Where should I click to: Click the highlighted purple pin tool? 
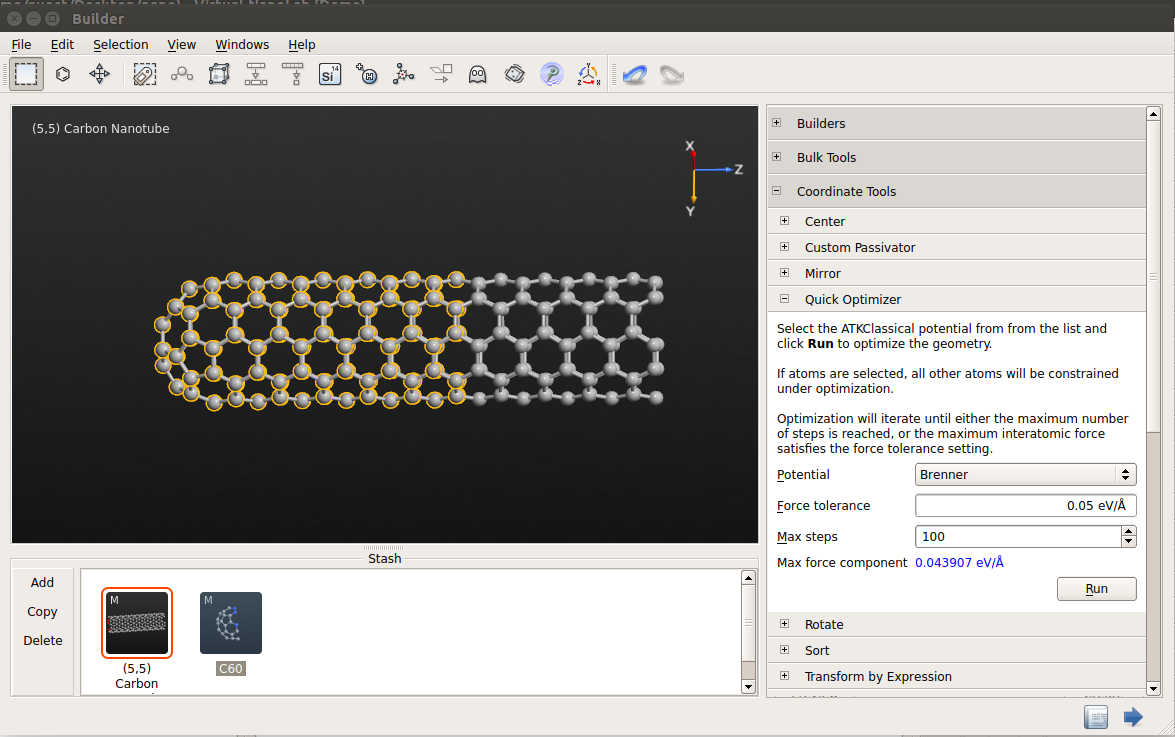coord(552,74)
